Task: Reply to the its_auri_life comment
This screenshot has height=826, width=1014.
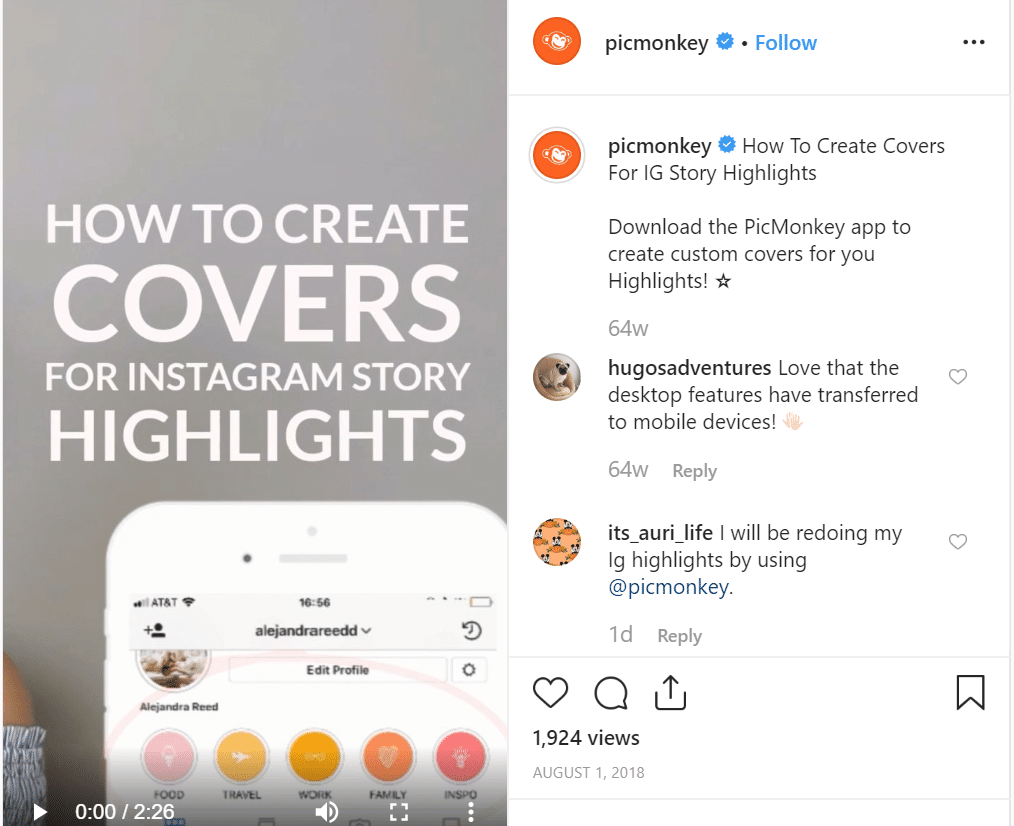Action: pos(680,636)
